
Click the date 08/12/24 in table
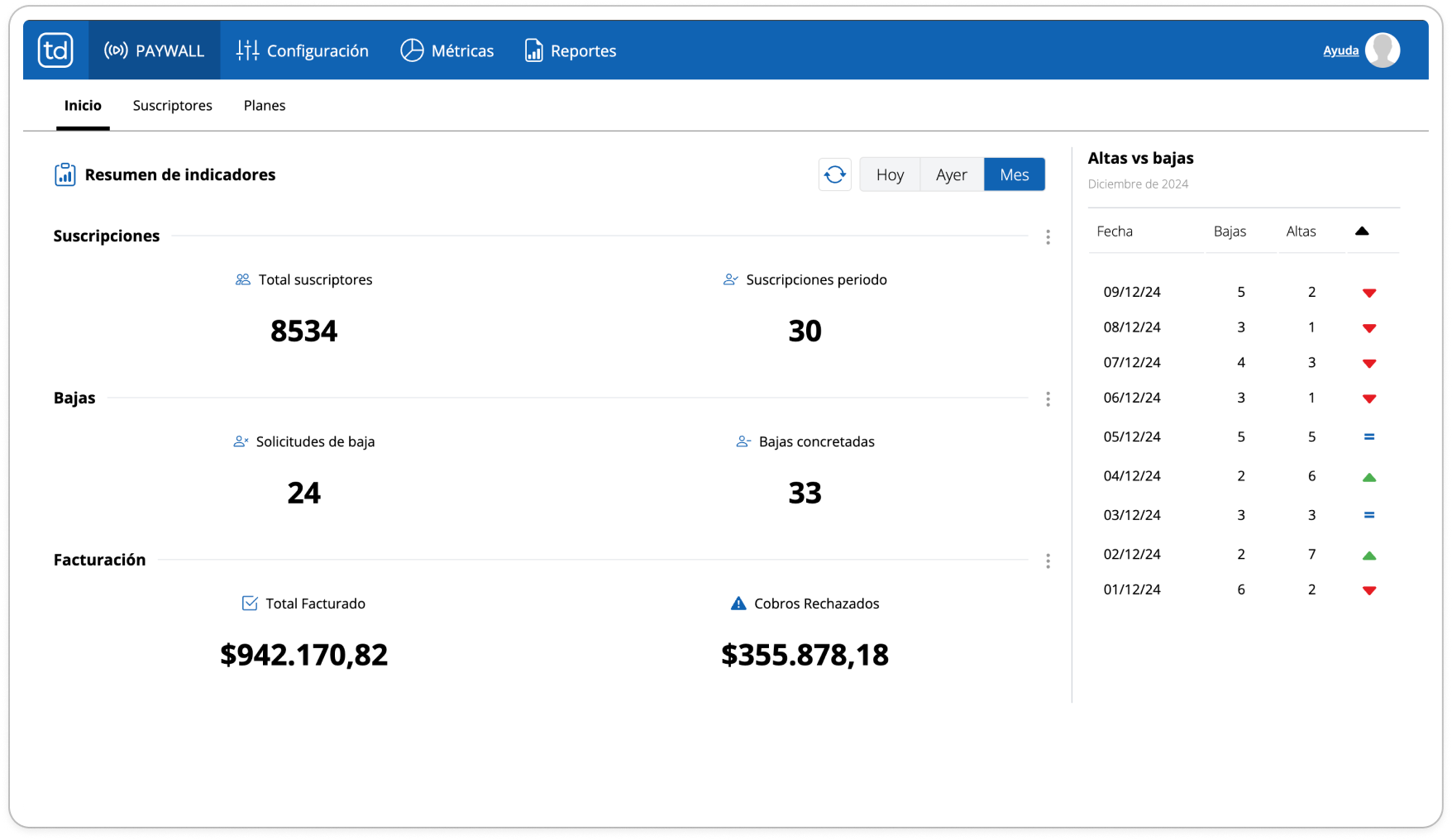pos(1132,327)
